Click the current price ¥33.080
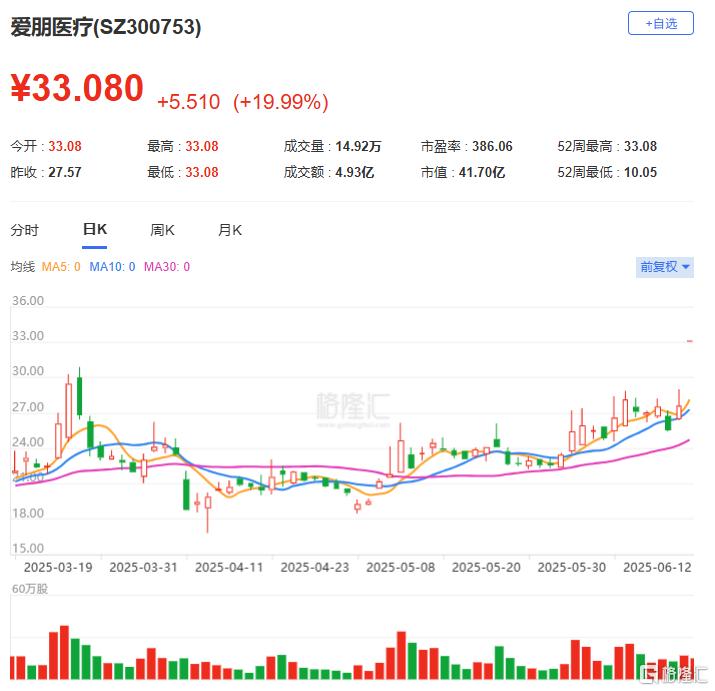This screenshot has height=691, width=715. pos(77,88)
